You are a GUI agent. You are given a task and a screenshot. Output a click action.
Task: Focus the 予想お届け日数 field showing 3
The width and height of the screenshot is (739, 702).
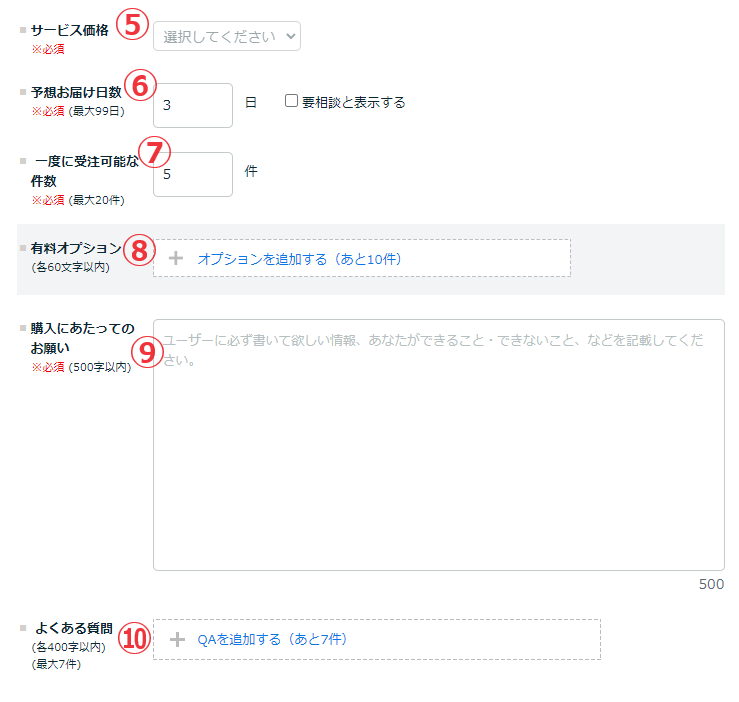(192, 105)
